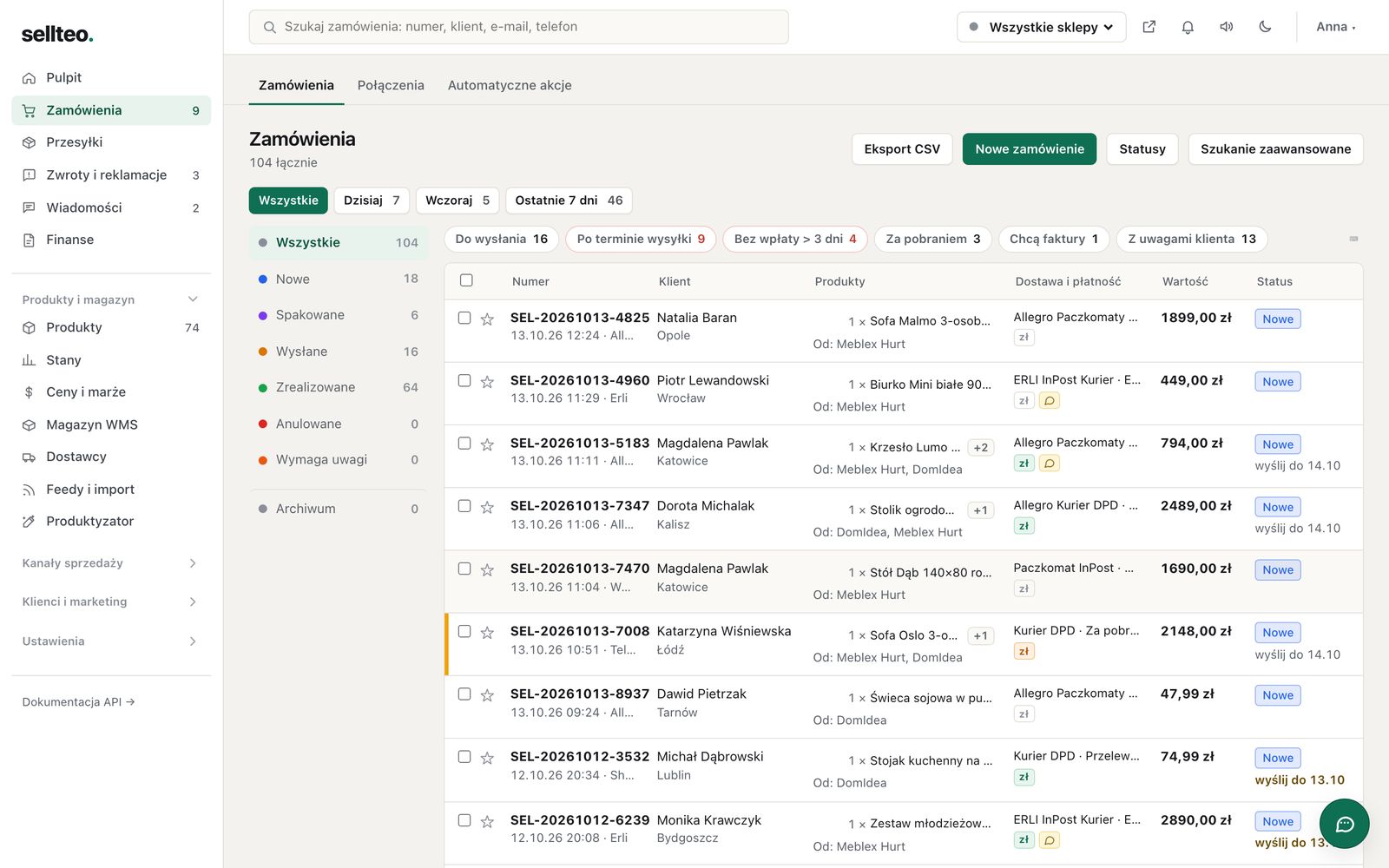Click the sound speaker icon in header
The image size is (1389, 868).
(1227, 27)
